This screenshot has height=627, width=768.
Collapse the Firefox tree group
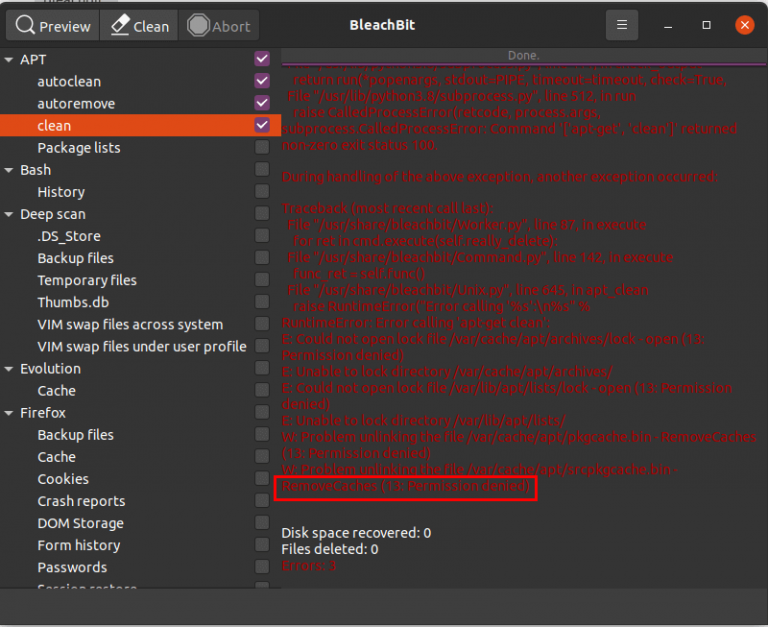(9, 413)
